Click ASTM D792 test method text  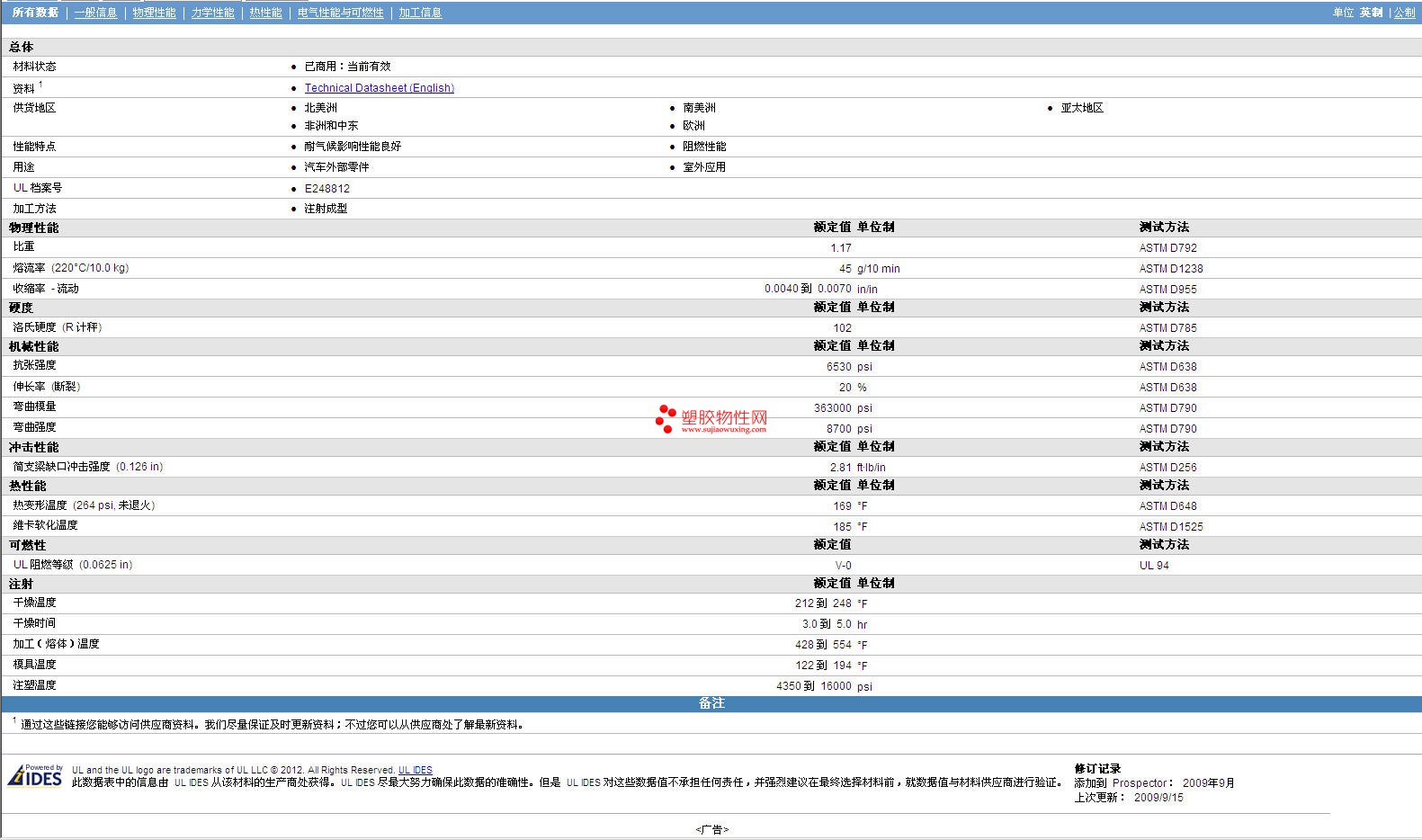click(x=1167, y=248)
